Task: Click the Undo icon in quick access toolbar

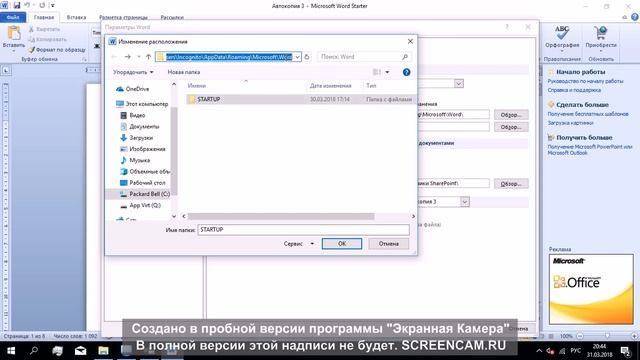Action: point(27,6)
